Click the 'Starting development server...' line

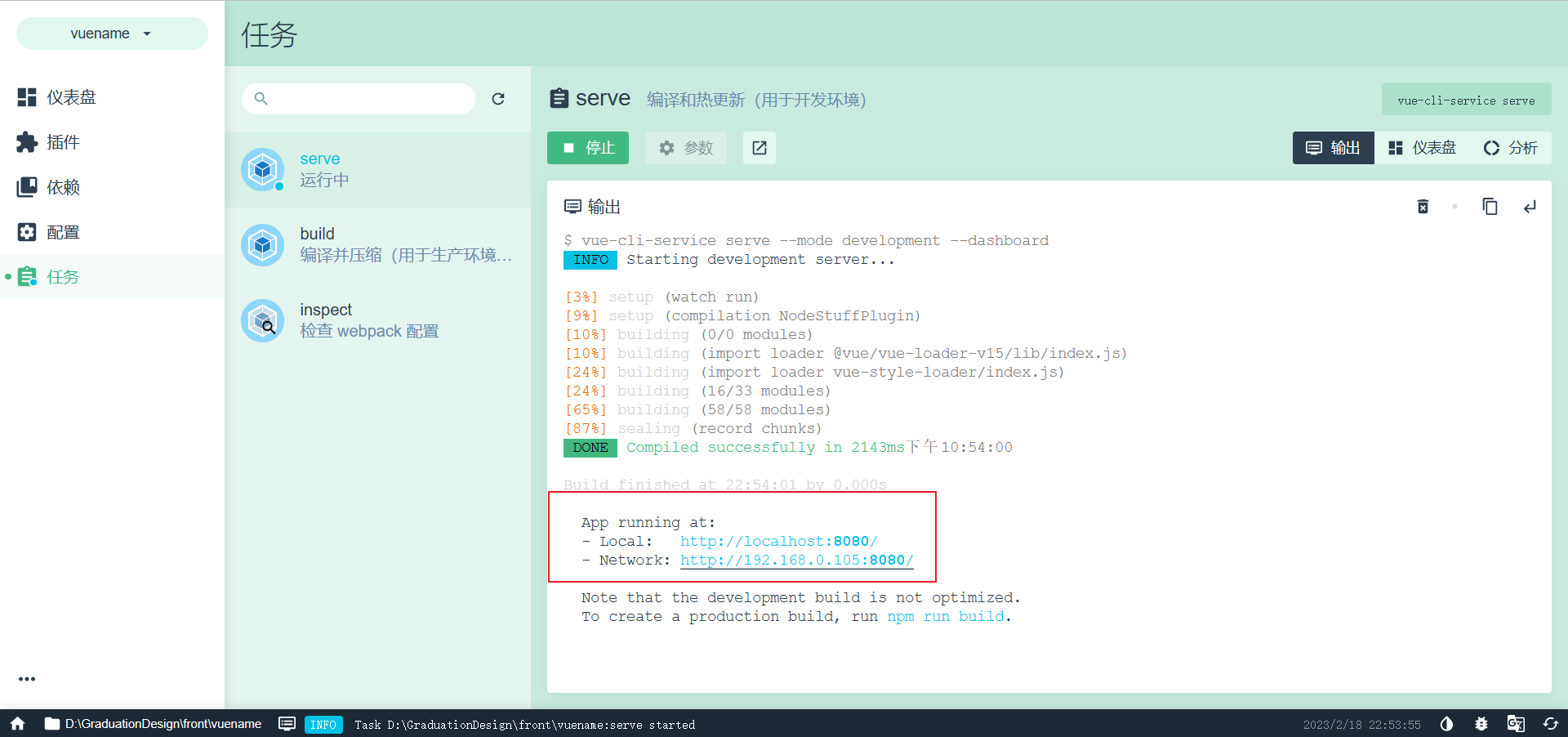(760, 259)
